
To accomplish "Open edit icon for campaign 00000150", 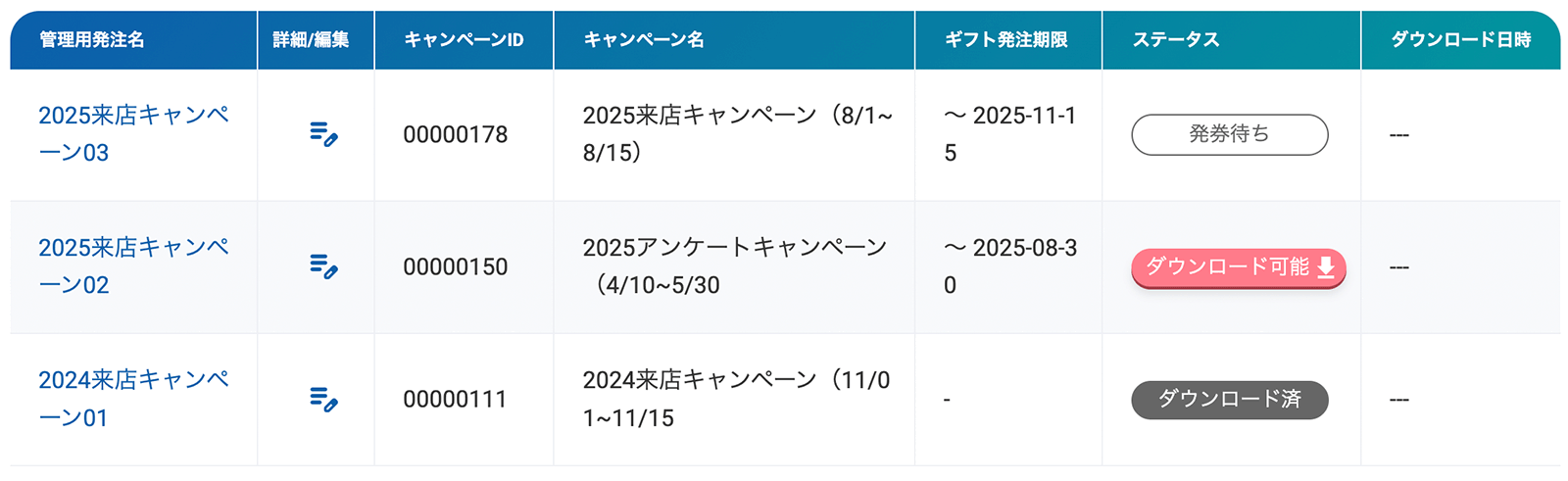I will (x=323, y=266).
